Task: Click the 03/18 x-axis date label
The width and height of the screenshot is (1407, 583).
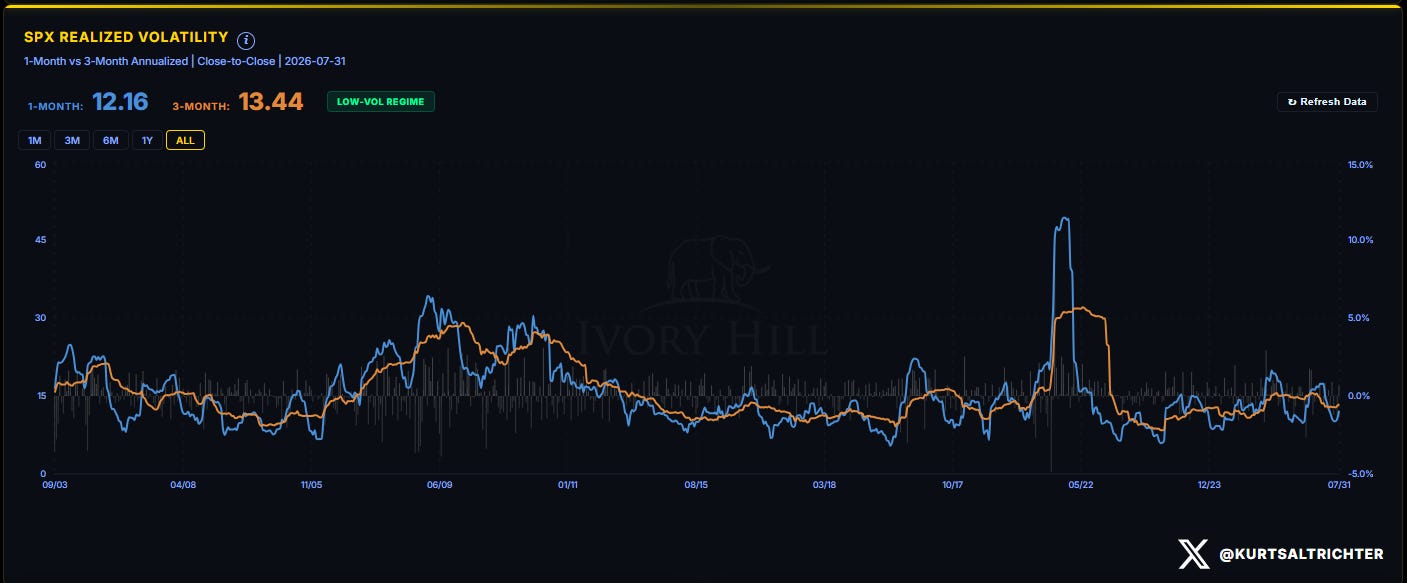Action: 824,485
